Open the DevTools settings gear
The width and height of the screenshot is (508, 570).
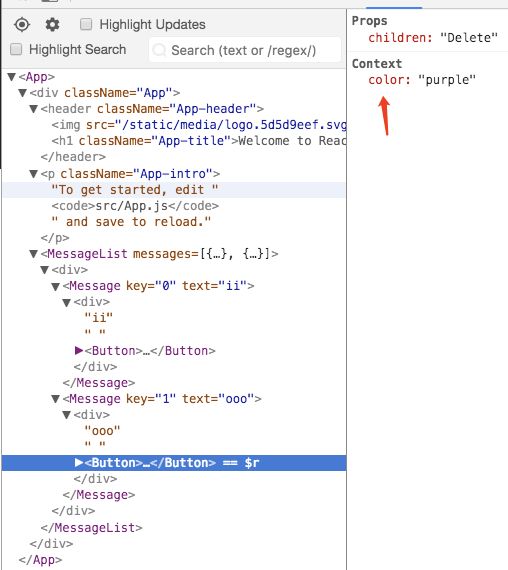pos(52,25)
